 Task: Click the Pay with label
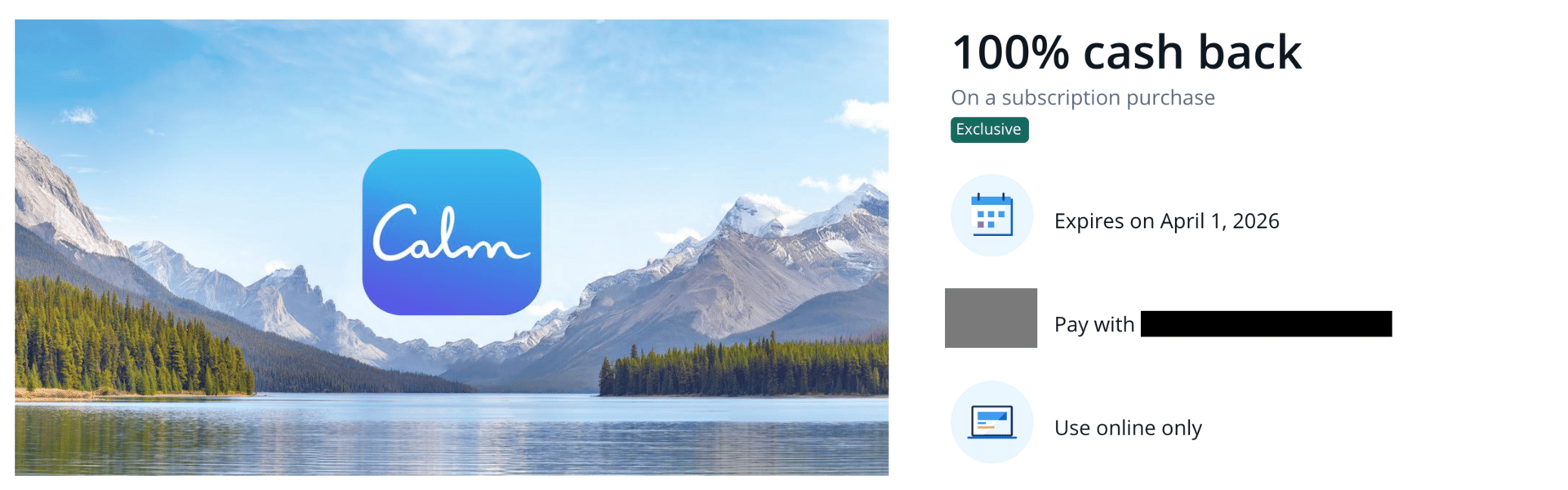(1094, 324)
